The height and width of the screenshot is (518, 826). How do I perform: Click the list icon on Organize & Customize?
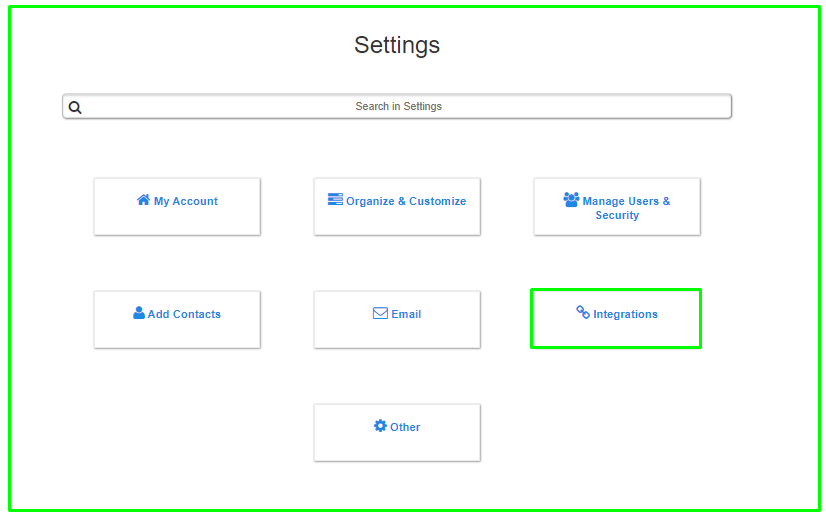335,199
